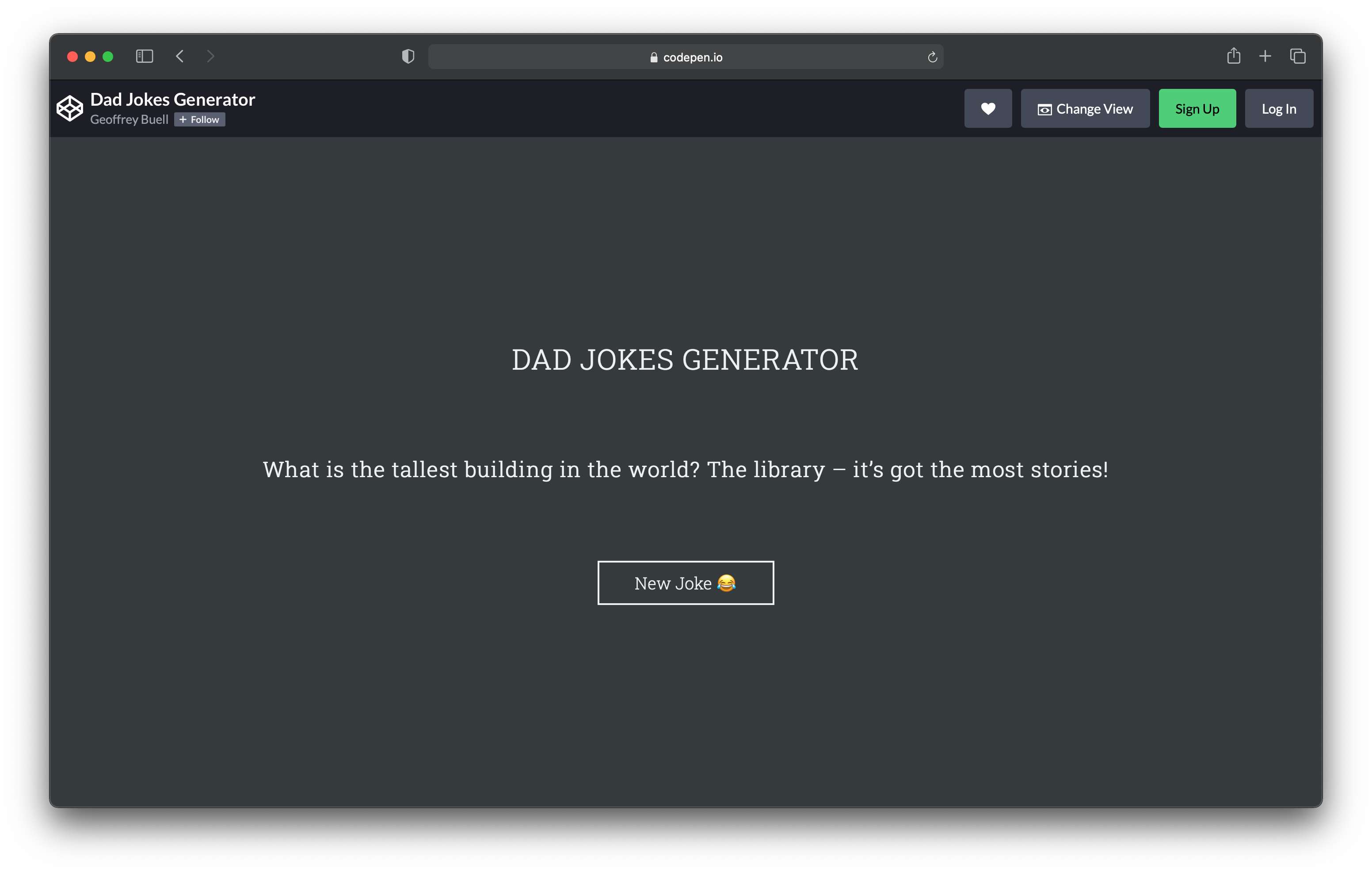Viewport: 1372px width, 873px height.
Task: Go forward to next page
Action: (211, 57)
